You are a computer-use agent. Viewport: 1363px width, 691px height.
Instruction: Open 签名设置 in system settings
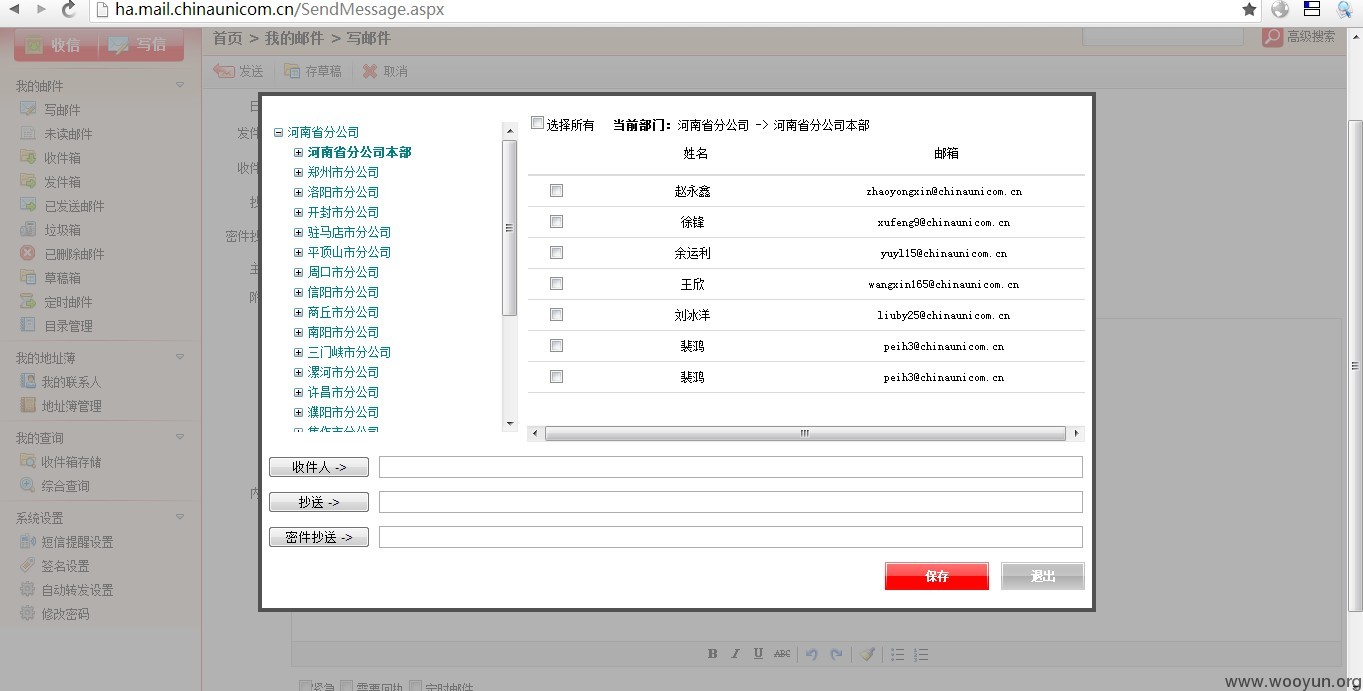tap(65, 566)
